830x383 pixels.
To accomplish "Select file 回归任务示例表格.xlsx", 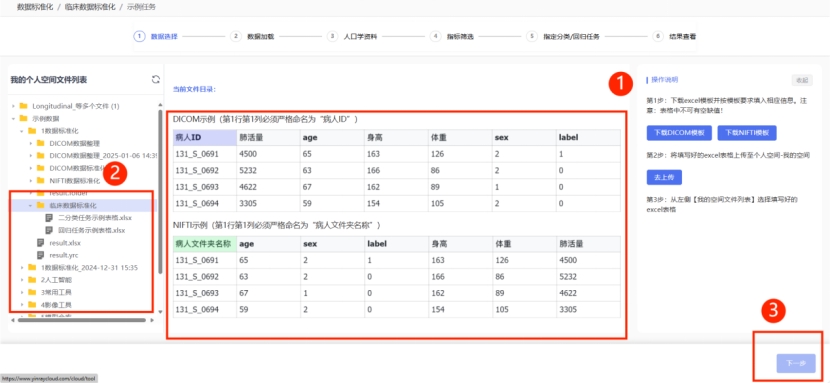I will (91, 230).
